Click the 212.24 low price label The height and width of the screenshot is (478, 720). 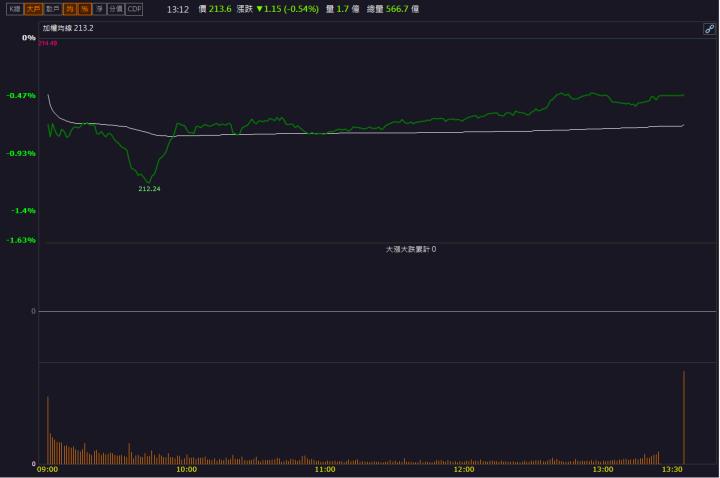[x=149, y=189]
